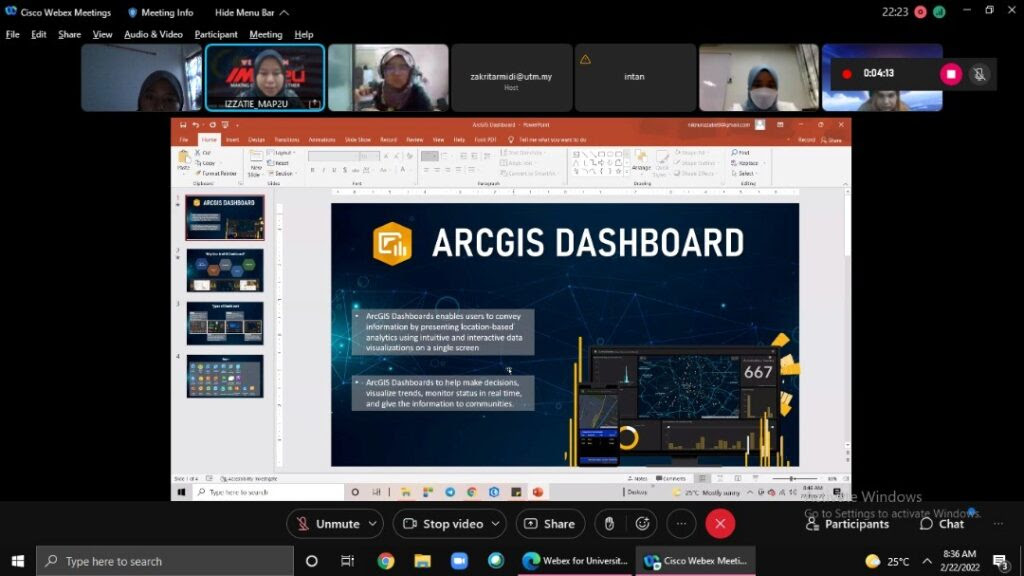Click the ArcGIS Dashboard hexagon logo on slide
This screenshot has height=576, width=1024.
point(392,244)
